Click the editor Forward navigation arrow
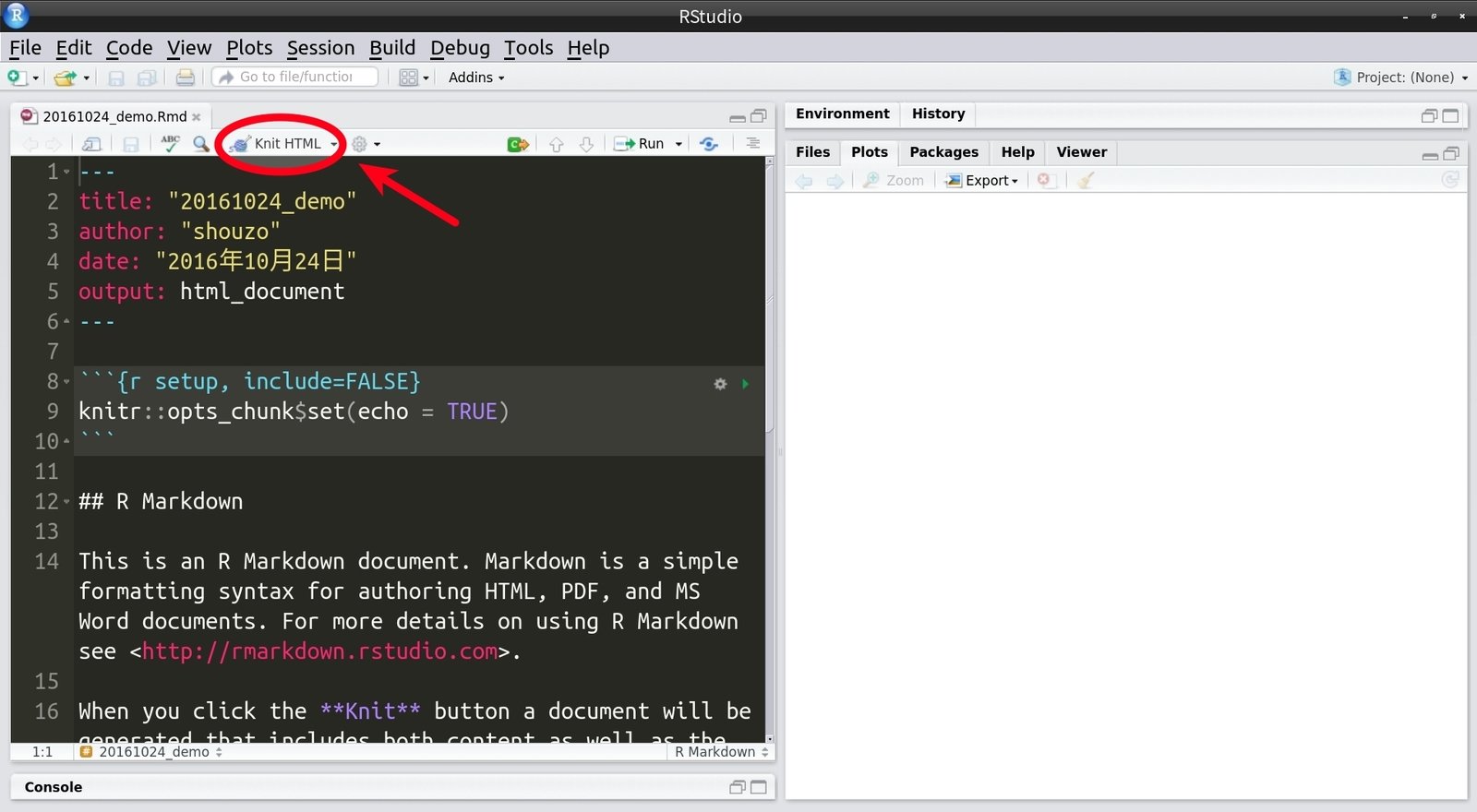 pyautogui.click(x=54, y=144)
